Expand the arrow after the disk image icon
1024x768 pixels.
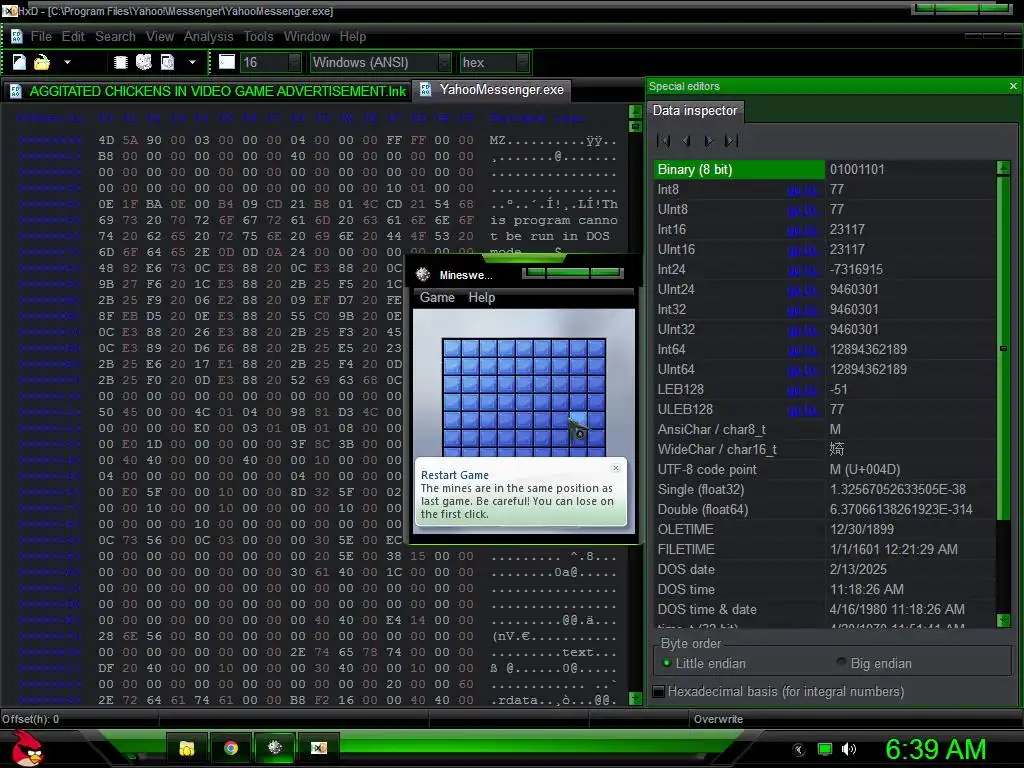pyautogui.click(x=192, y=63)
